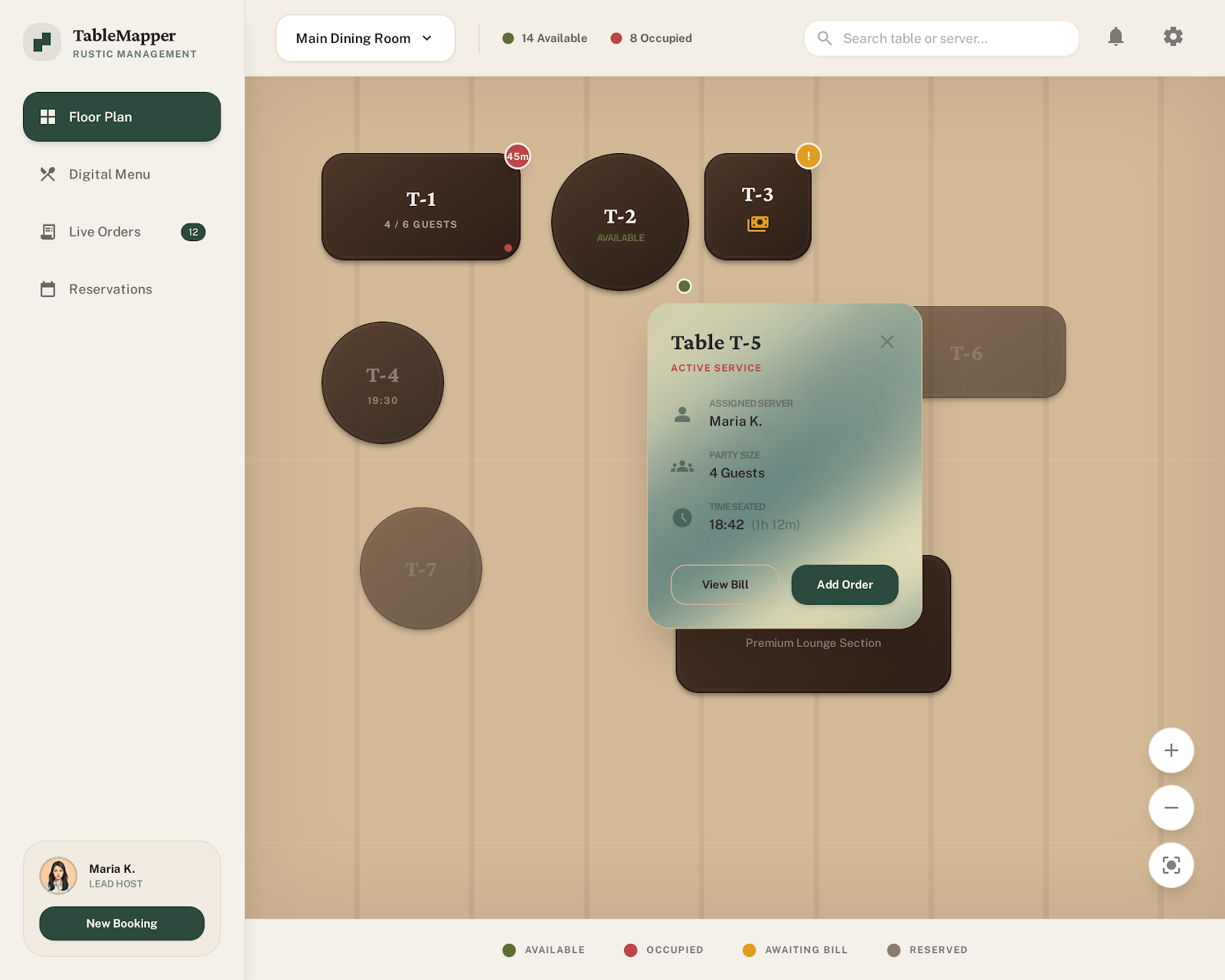The height and width of the screenshot is (980, 1225).
Task: Open settings via the gear icon
Action: tap(1173, 37)
